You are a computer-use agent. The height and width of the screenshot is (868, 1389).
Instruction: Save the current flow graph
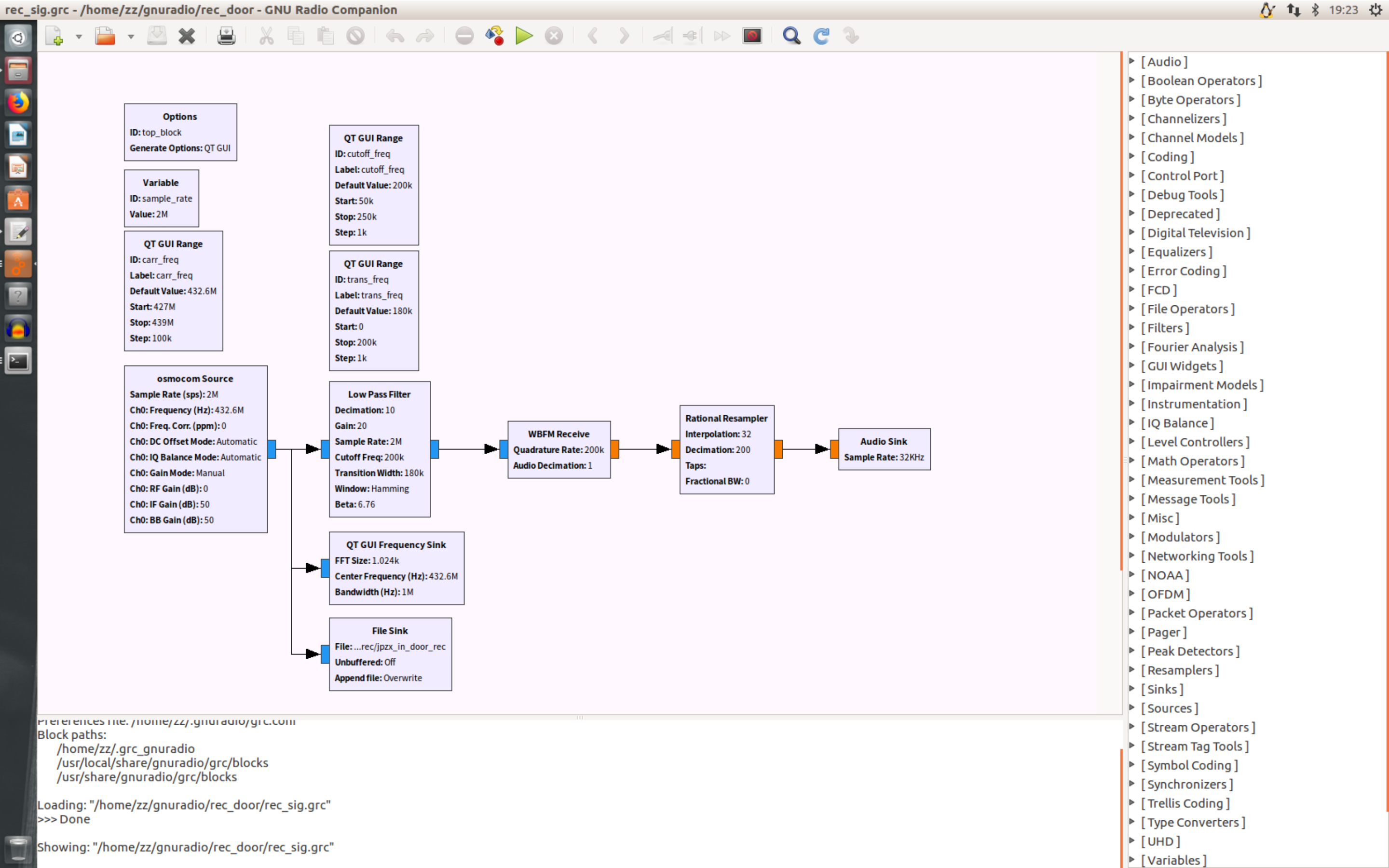[x=157, y=36]
